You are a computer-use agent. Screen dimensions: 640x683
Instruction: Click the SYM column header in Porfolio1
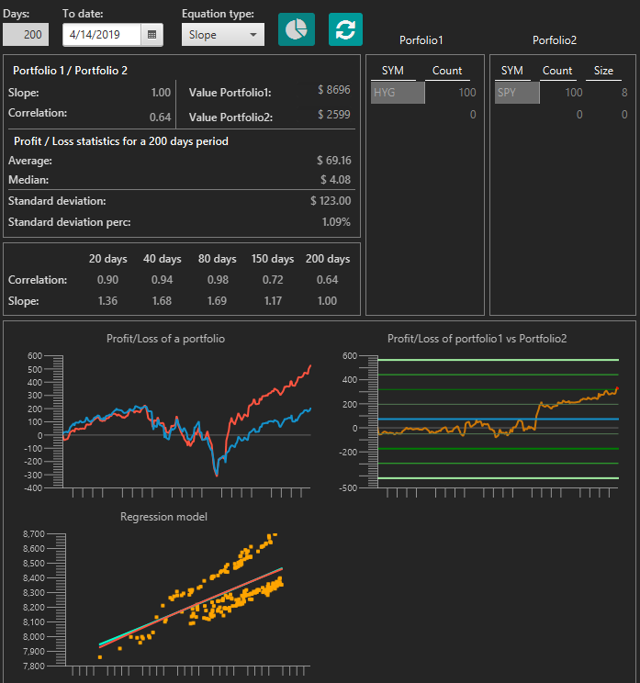pos(393,71)
